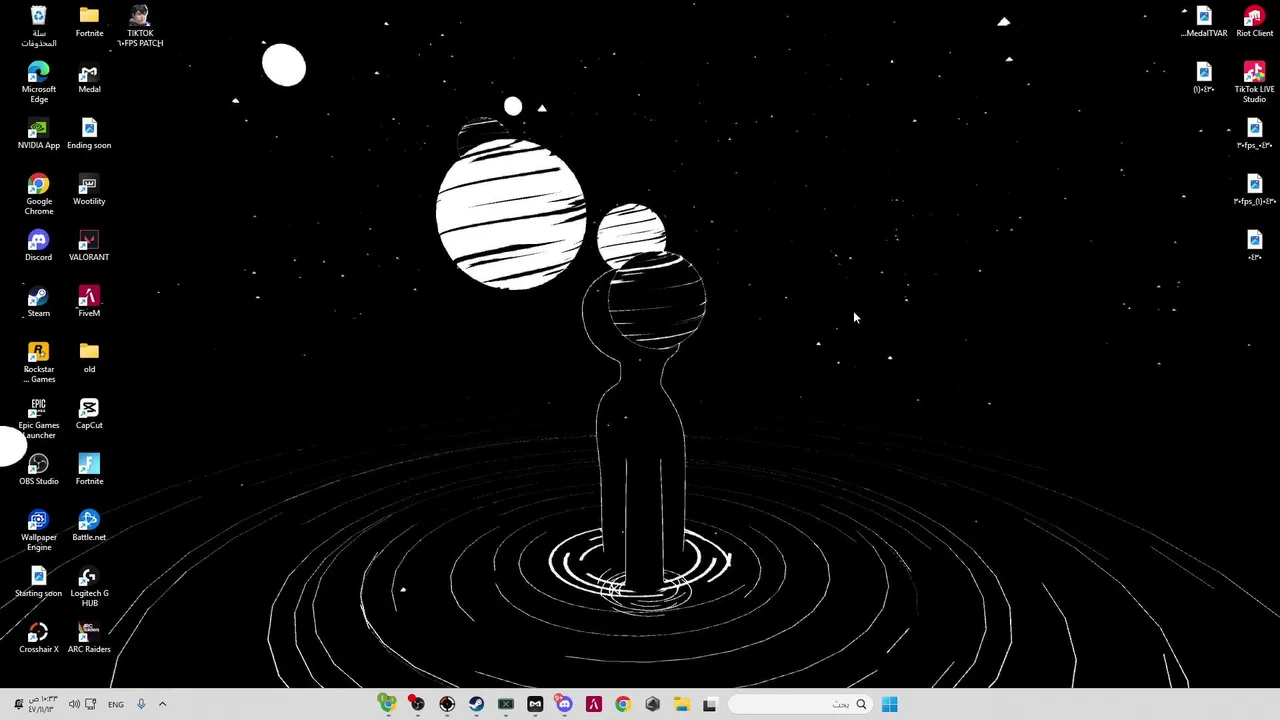Select the MedalTVAR image file
Screen dimensions: 1280x720
pos(1204,22)
